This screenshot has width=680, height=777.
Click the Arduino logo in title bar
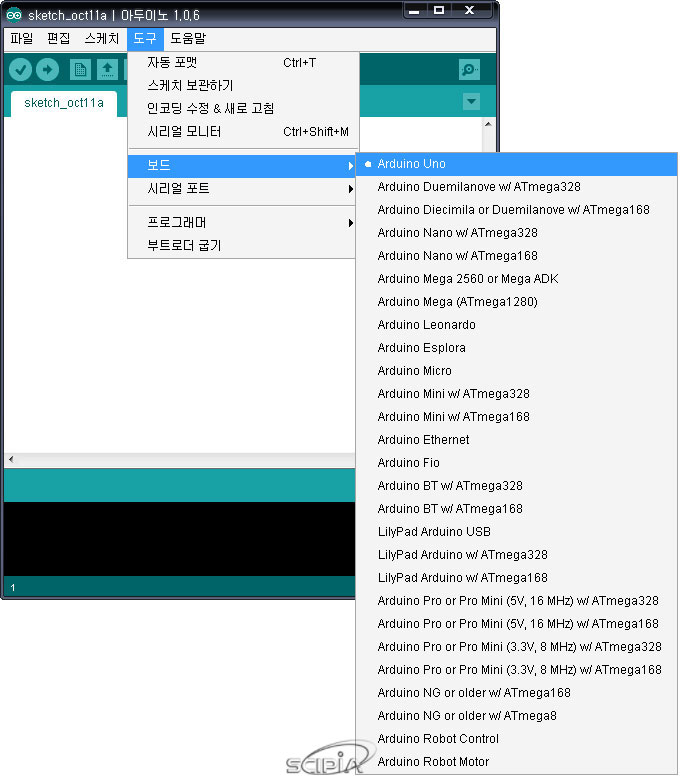pos(14,15)
